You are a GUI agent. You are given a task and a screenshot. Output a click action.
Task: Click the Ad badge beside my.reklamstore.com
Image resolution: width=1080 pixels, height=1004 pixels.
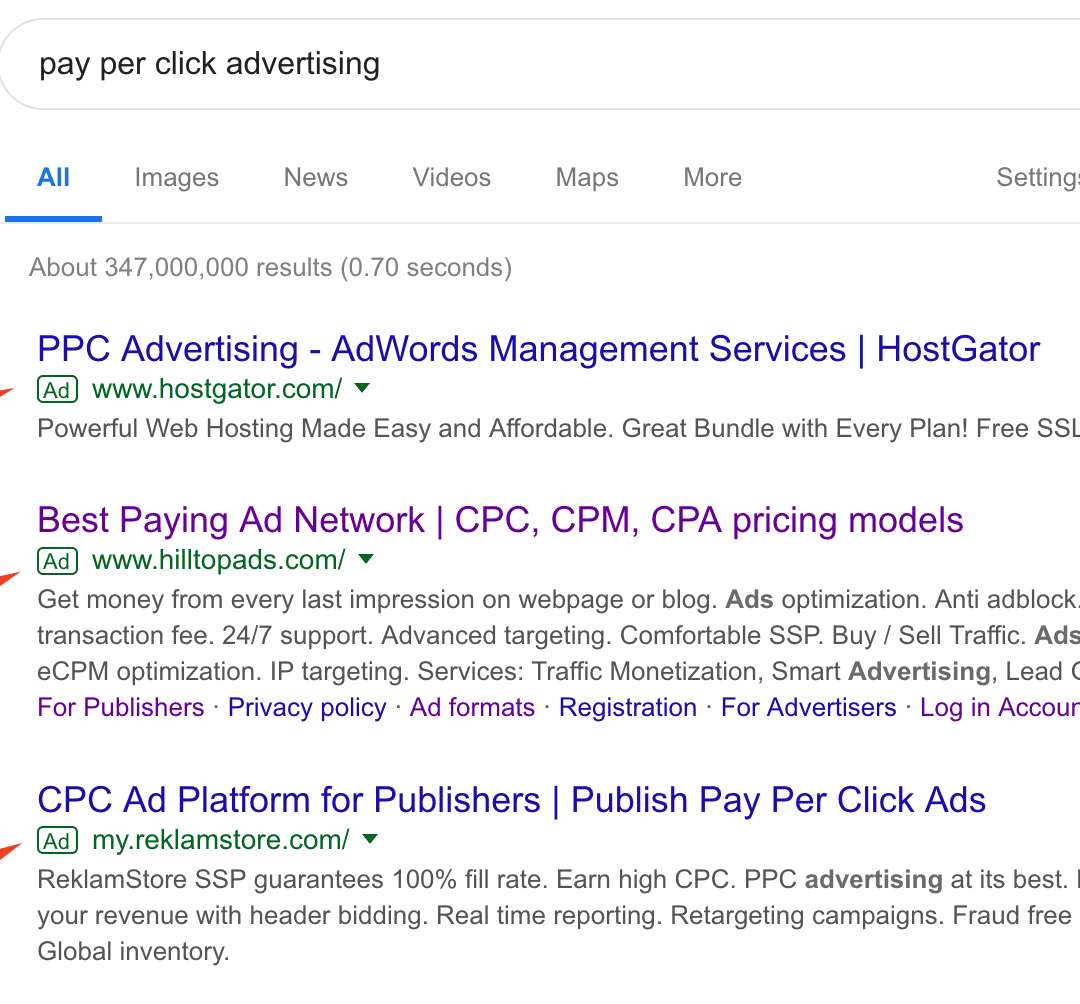(57, 841)
